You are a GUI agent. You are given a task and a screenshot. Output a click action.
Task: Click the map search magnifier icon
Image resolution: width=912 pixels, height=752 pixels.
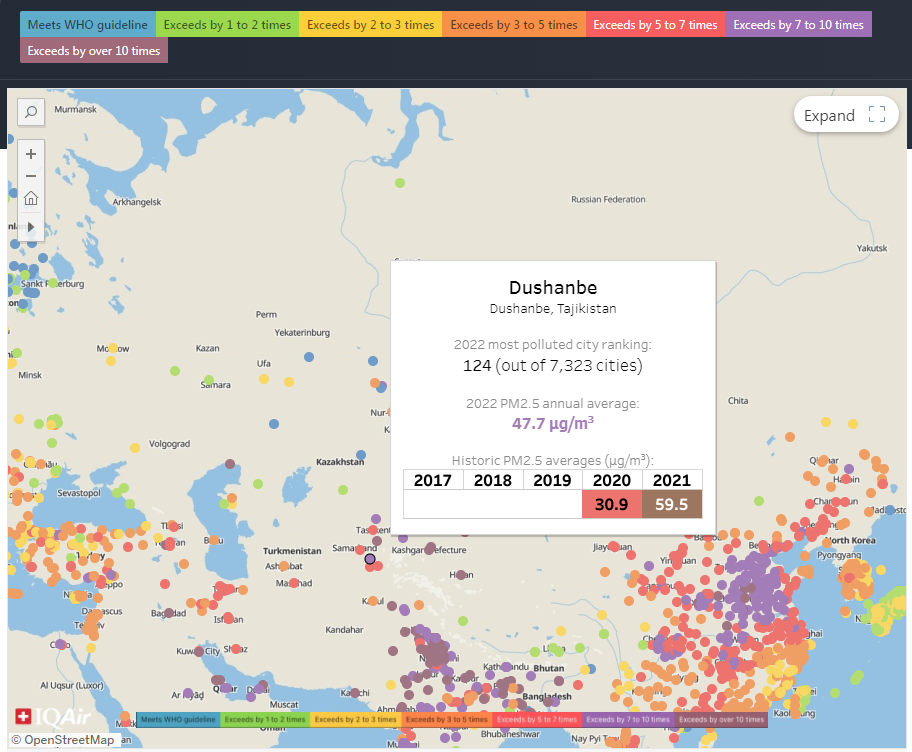31,113
